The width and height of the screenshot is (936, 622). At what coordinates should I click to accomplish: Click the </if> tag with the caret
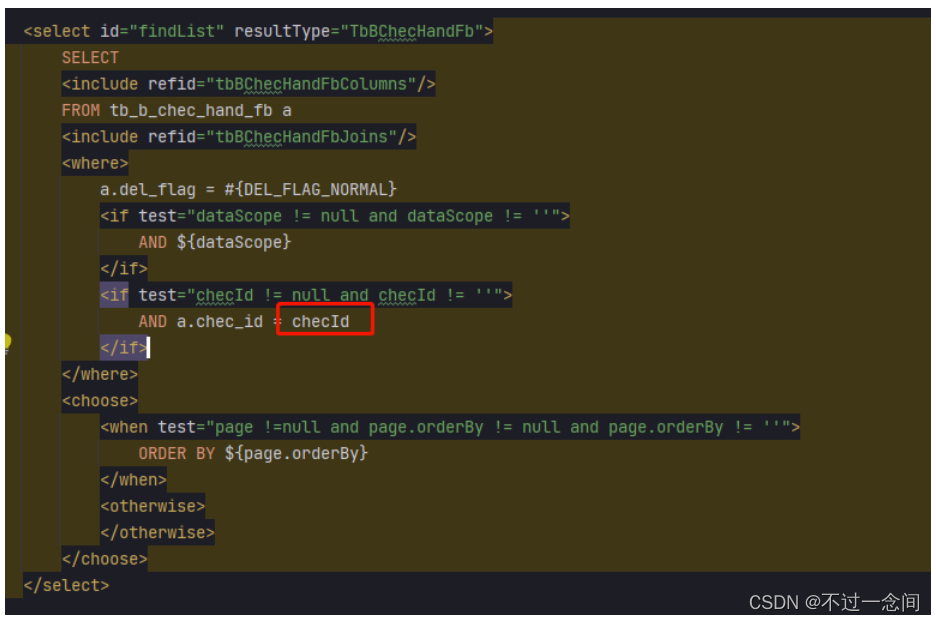[124, 347]
